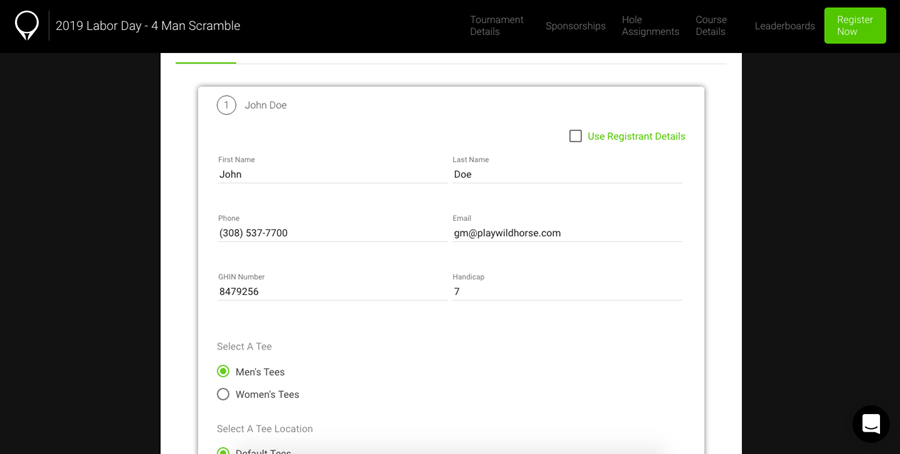
Task: Go to the Sponsorships page
Action: (575, 26)
